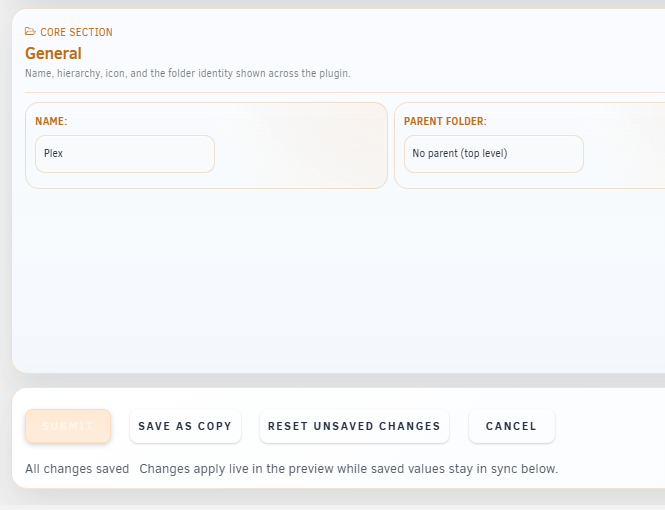Click the 'PARENT FOLDER:' label
Image resolution: width=665 pixels, height=510 pixels.
click(x=445, y=121)
